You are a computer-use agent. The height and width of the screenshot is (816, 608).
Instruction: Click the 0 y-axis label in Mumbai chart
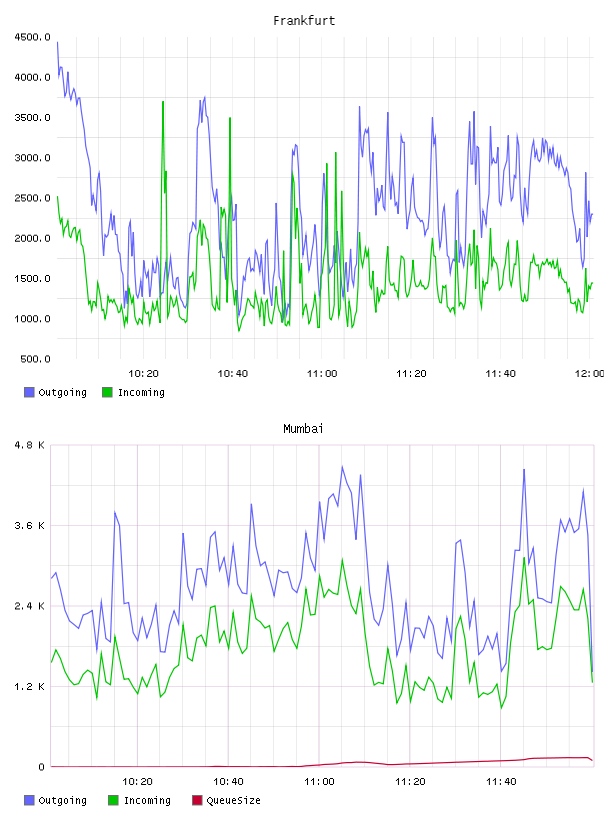point(42,767)
